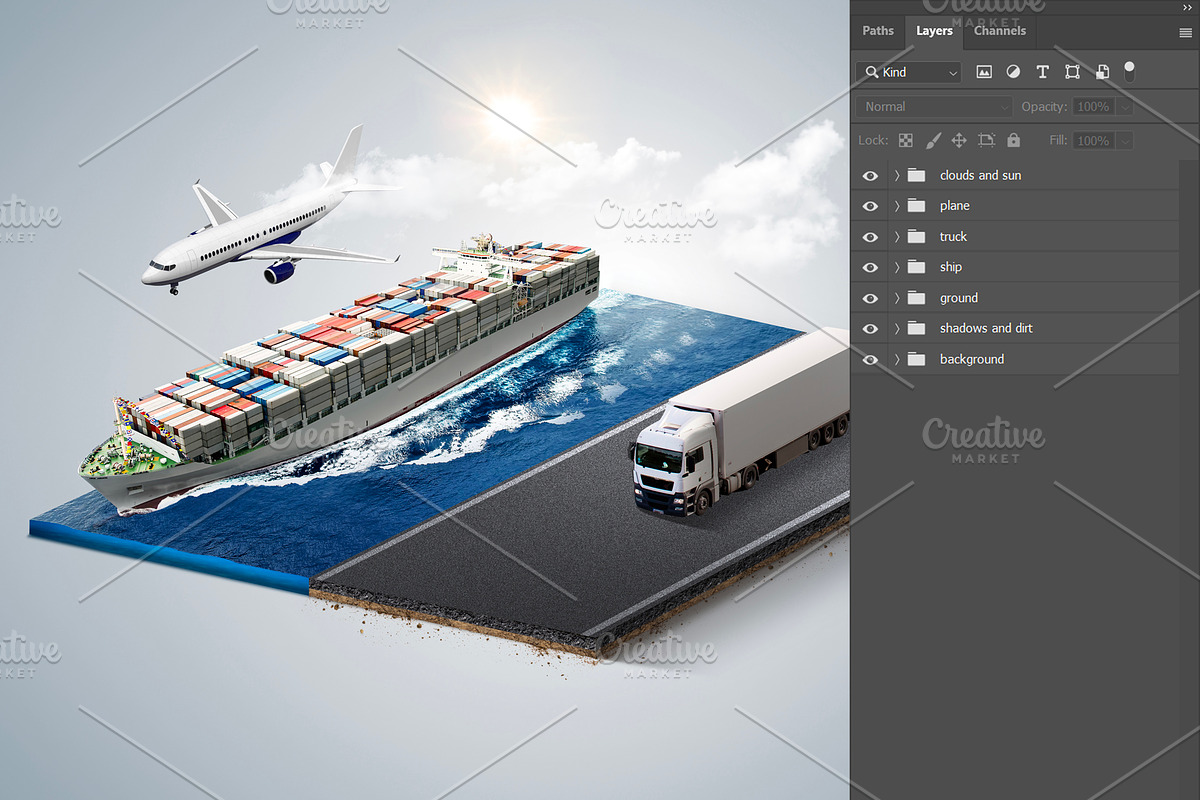Viewport: 1200px width, 800px height.
Task: Open the Layers panel options menu
Action: coord(1186,32)
